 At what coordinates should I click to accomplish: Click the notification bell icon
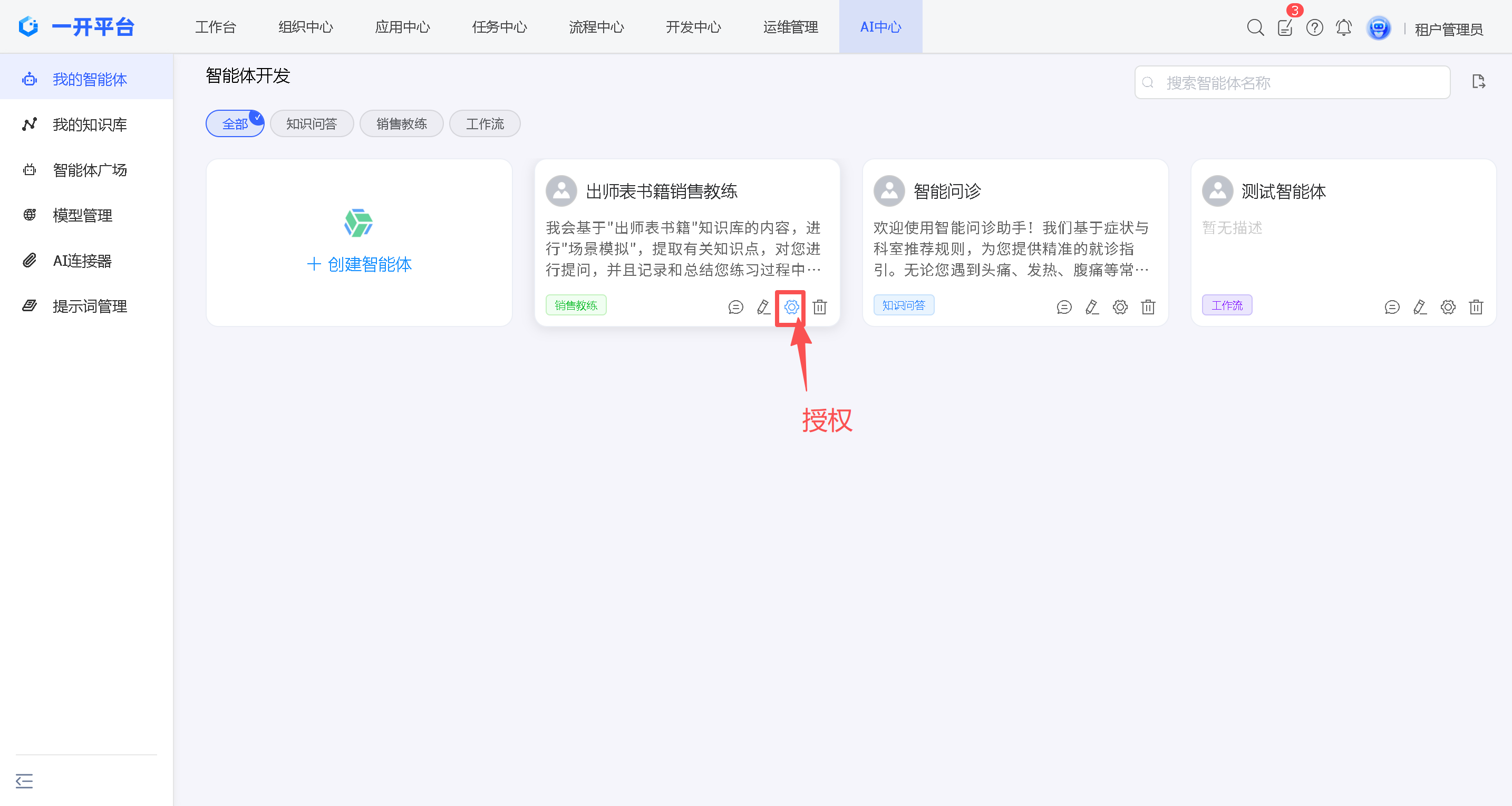coord(1343,27)
